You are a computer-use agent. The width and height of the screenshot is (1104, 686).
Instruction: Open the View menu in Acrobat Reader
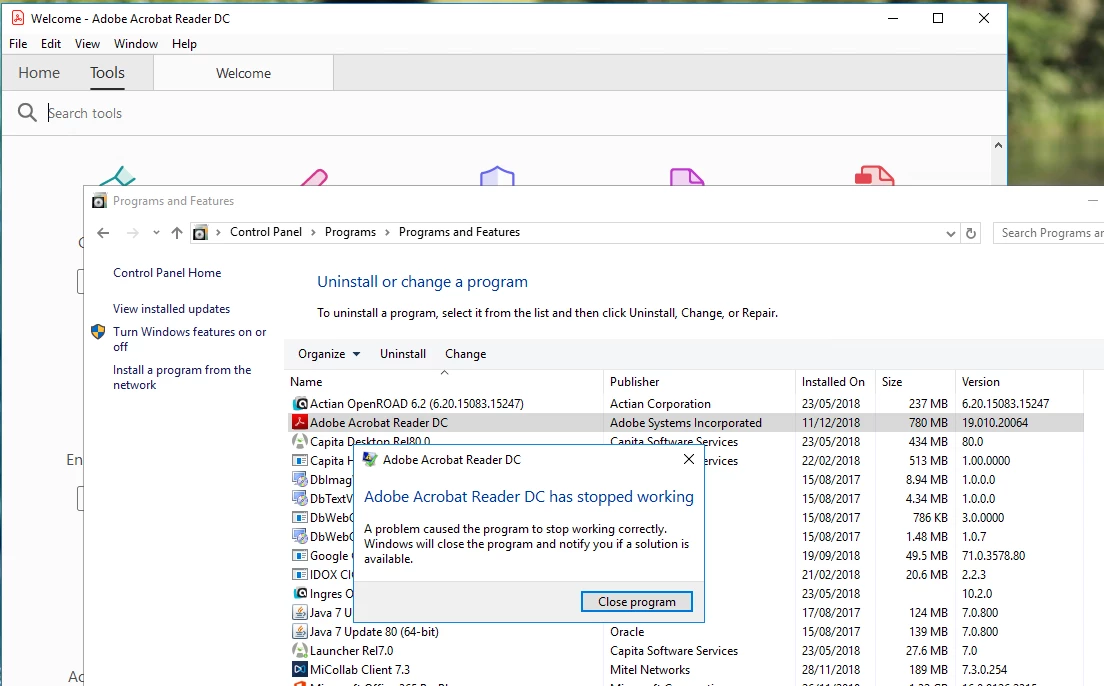coord(87,44)
